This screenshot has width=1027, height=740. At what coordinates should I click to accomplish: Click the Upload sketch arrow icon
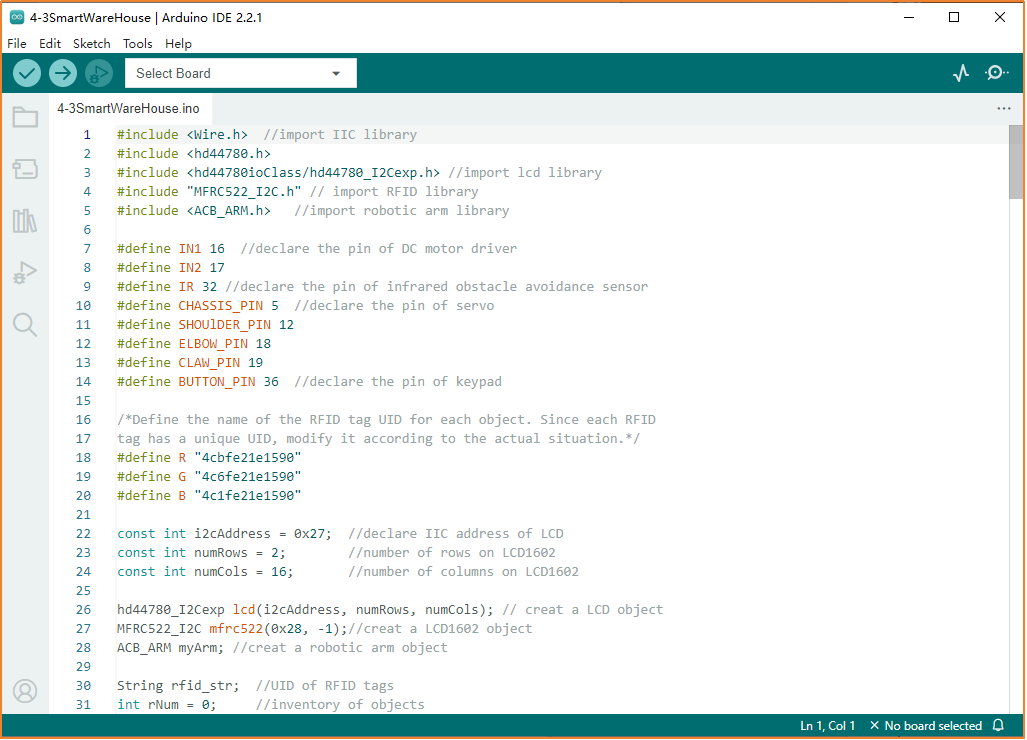(62, 72)
